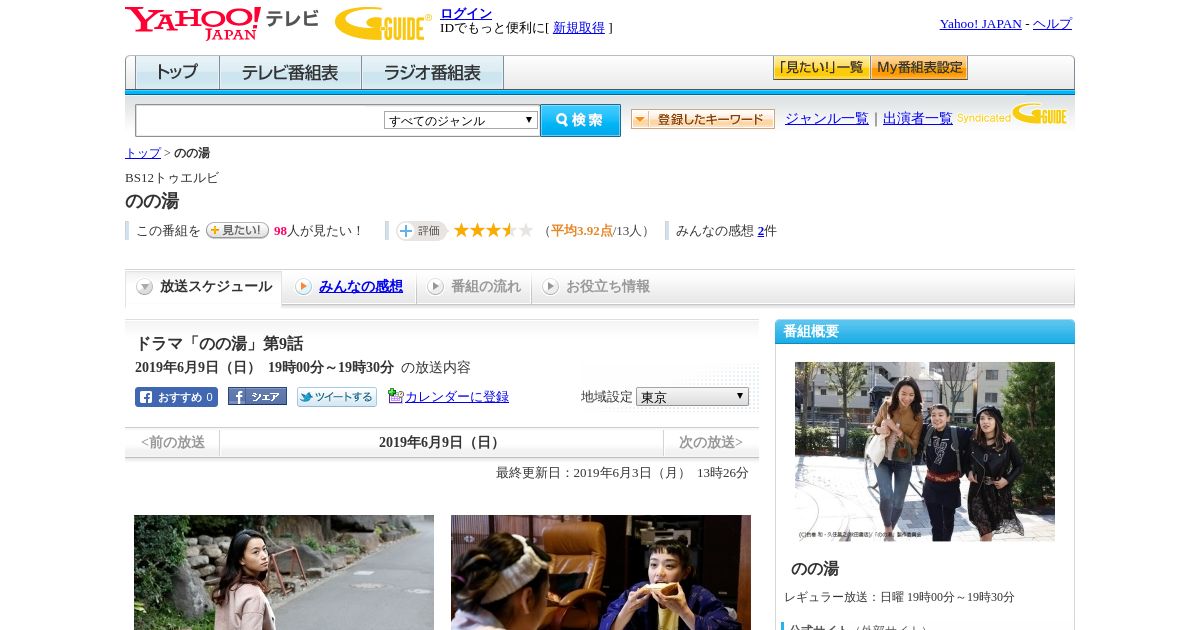The image size is (1200, 630).
Task: Click the 番組概要 promotional photo of three women
Action: pos(925,452)
